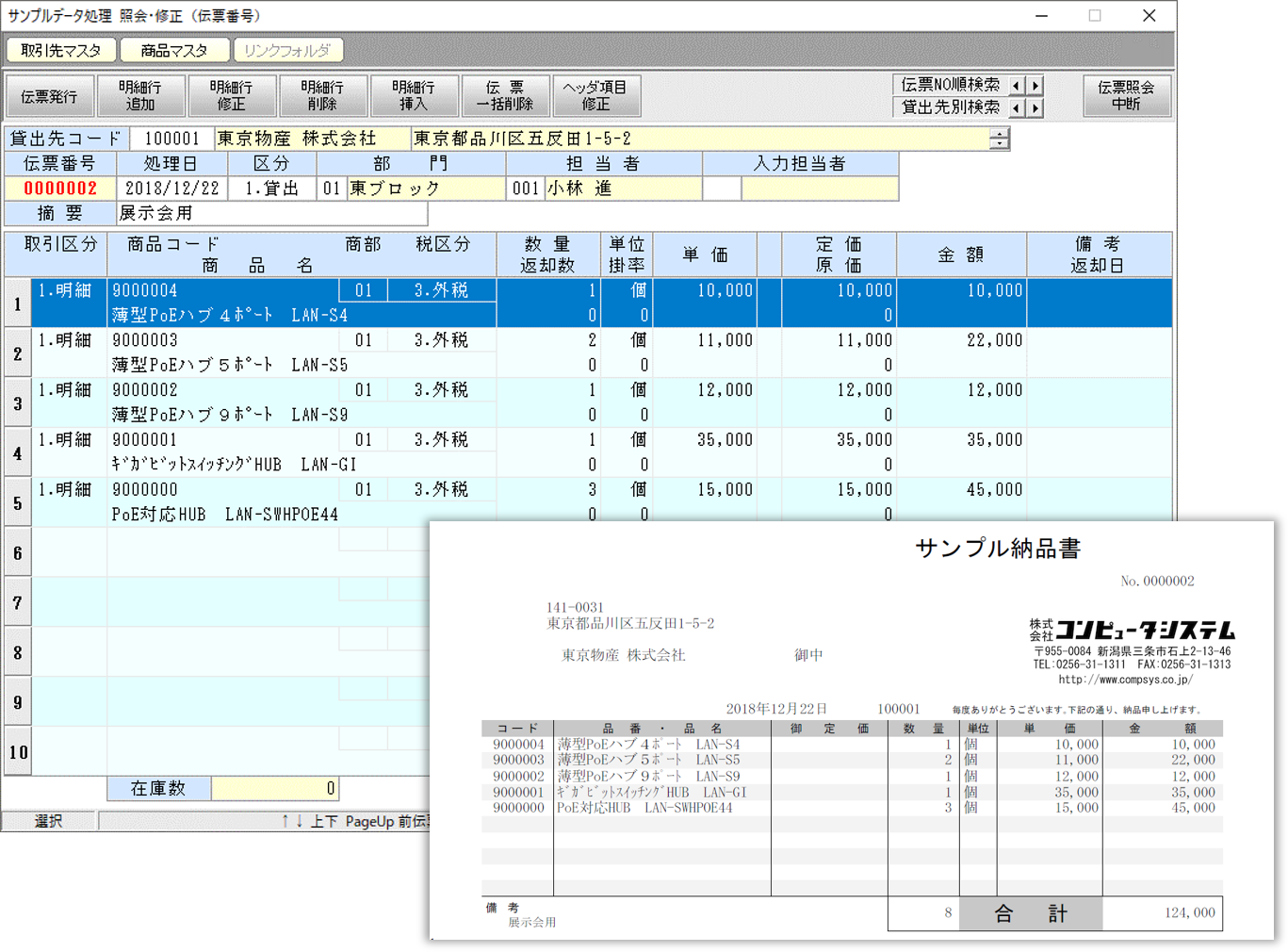Viewport: 1288px width, 952px height.
Task: Click previous arrow for 伝票NO順検索
Action: click(x=1016, y=86)
